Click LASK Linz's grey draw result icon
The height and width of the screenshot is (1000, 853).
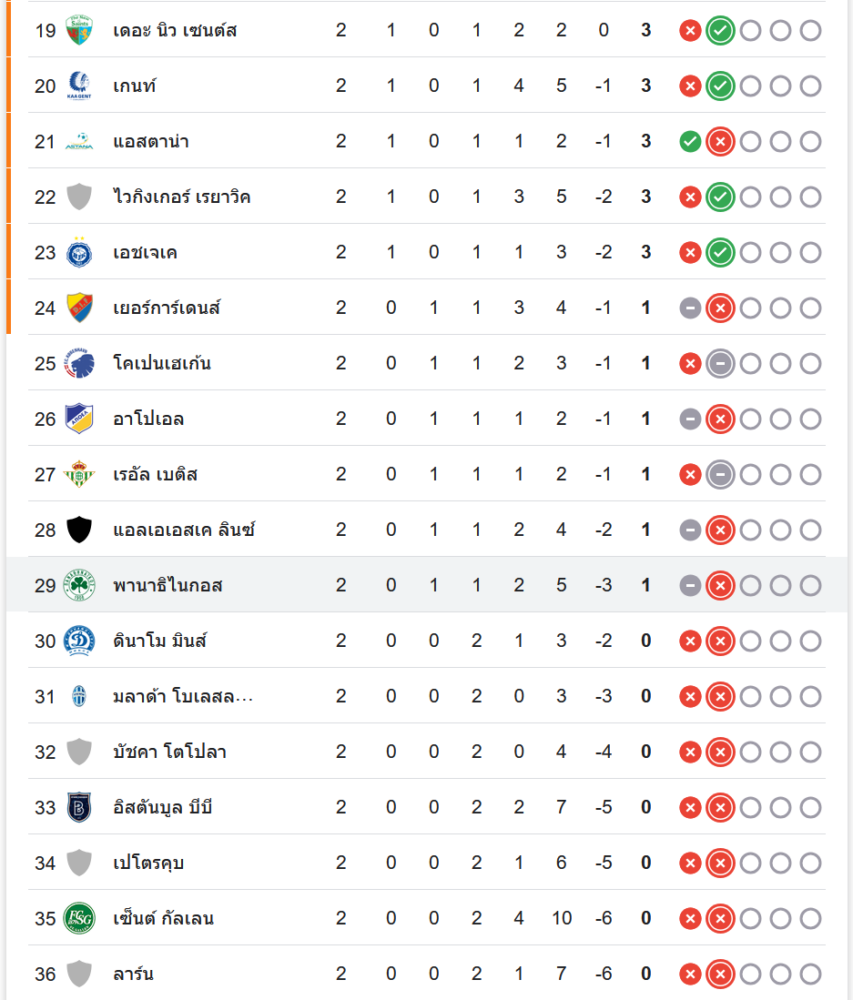coord(689,530)
